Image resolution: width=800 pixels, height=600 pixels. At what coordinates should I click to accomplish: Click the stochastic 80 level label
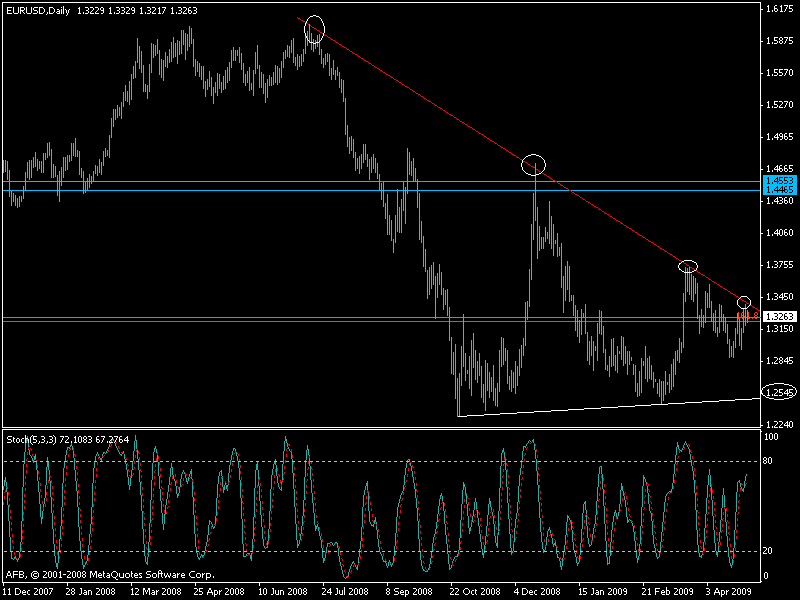click(x=770, y=461)
